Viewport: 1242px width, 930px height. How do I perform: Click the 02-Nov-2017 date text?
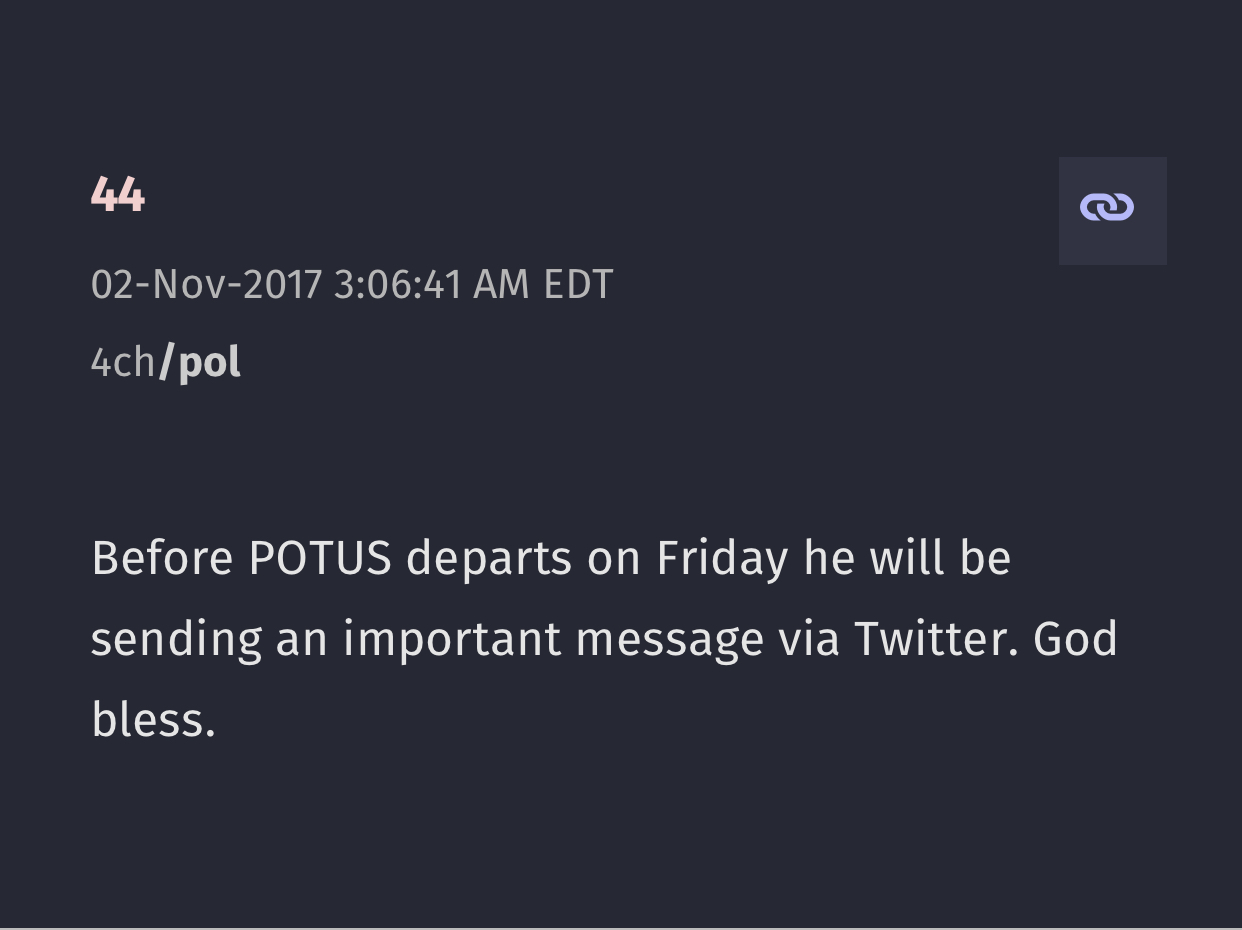206,284
